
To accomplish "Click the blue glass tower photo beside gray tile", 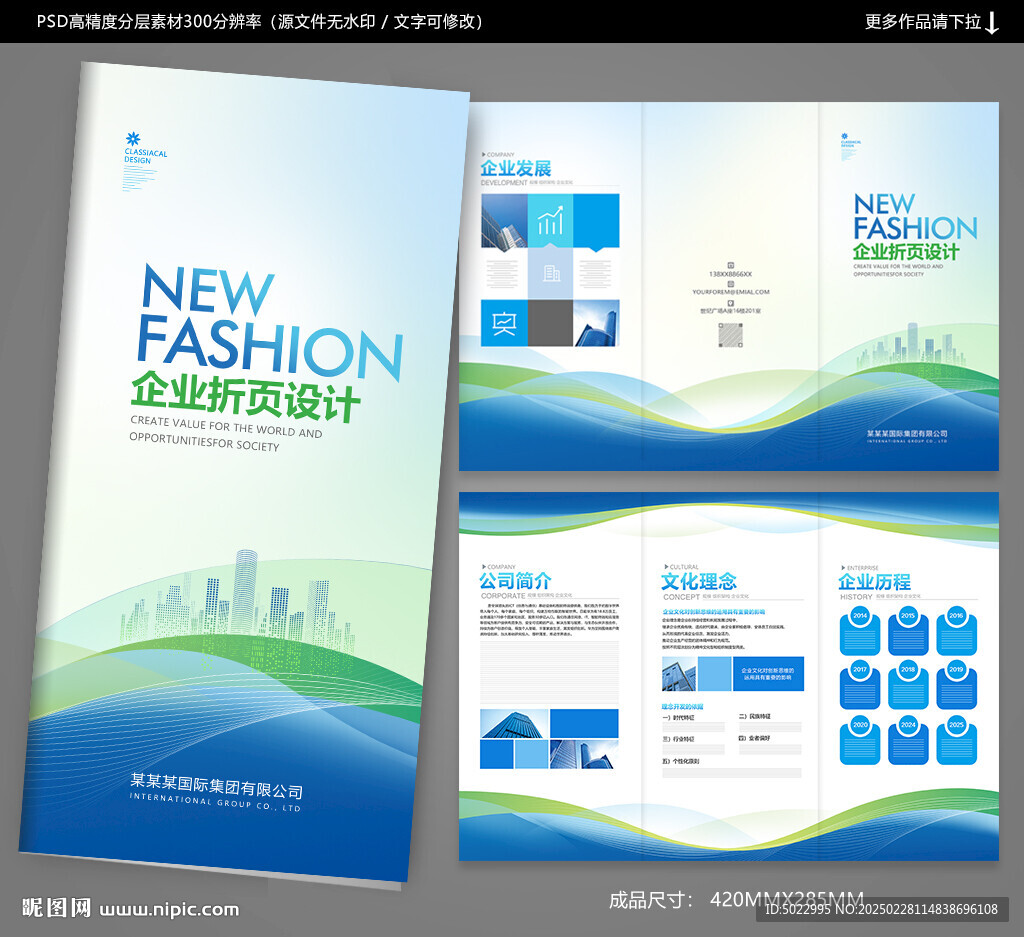I will tap(596, 323).
